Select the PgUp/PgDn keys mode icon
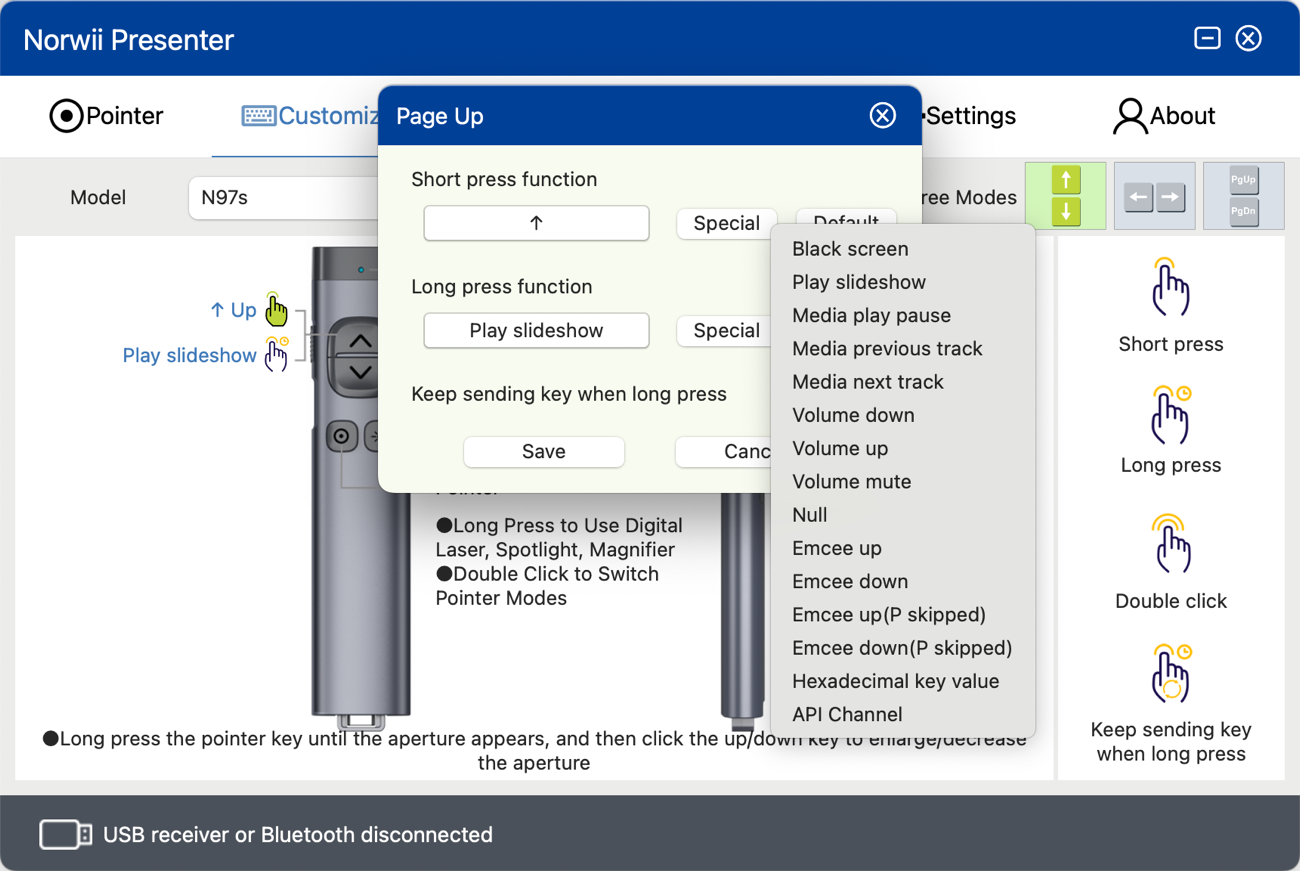Screen dimensions: 1300x871 click(x=1243, y=196)
